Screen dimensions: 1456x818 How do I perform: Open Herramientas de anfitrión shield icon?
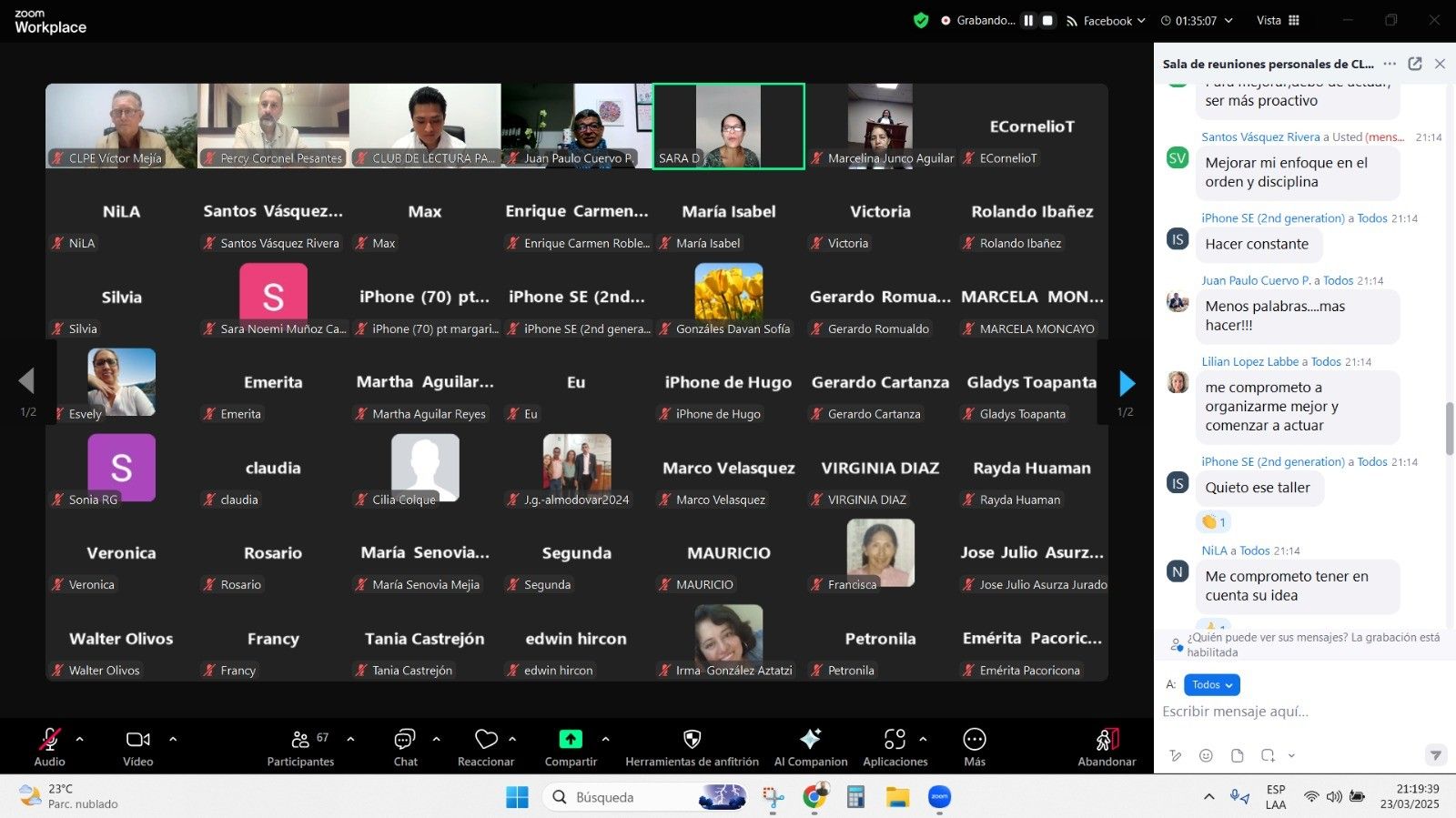click(692, 740)
